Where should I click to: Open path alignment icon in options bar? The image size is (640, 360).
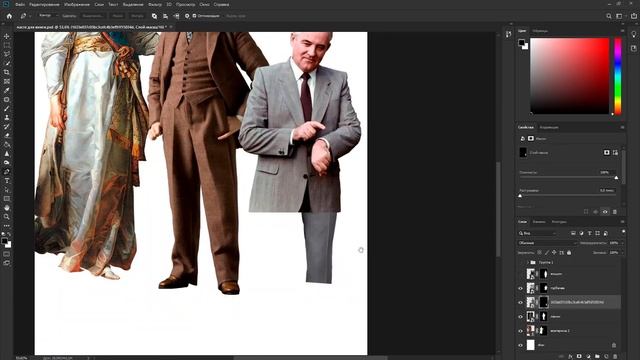(165, 16)
